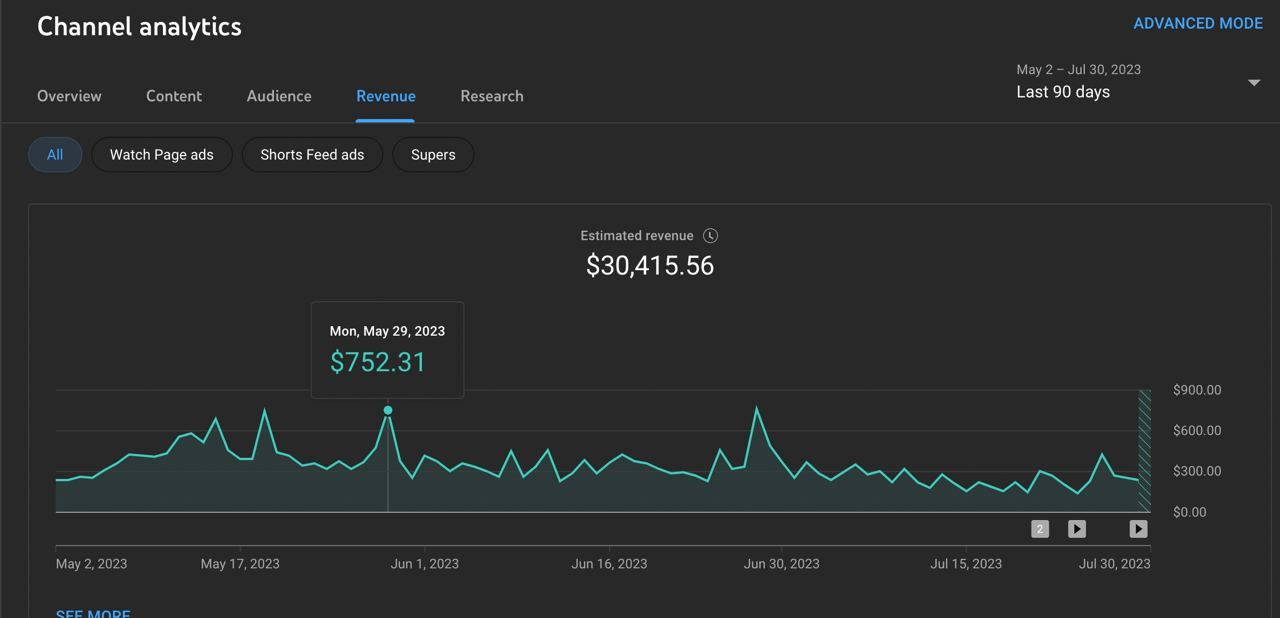
Task: Switch to the Supers filter chip
Action: (x=433, y=155)
